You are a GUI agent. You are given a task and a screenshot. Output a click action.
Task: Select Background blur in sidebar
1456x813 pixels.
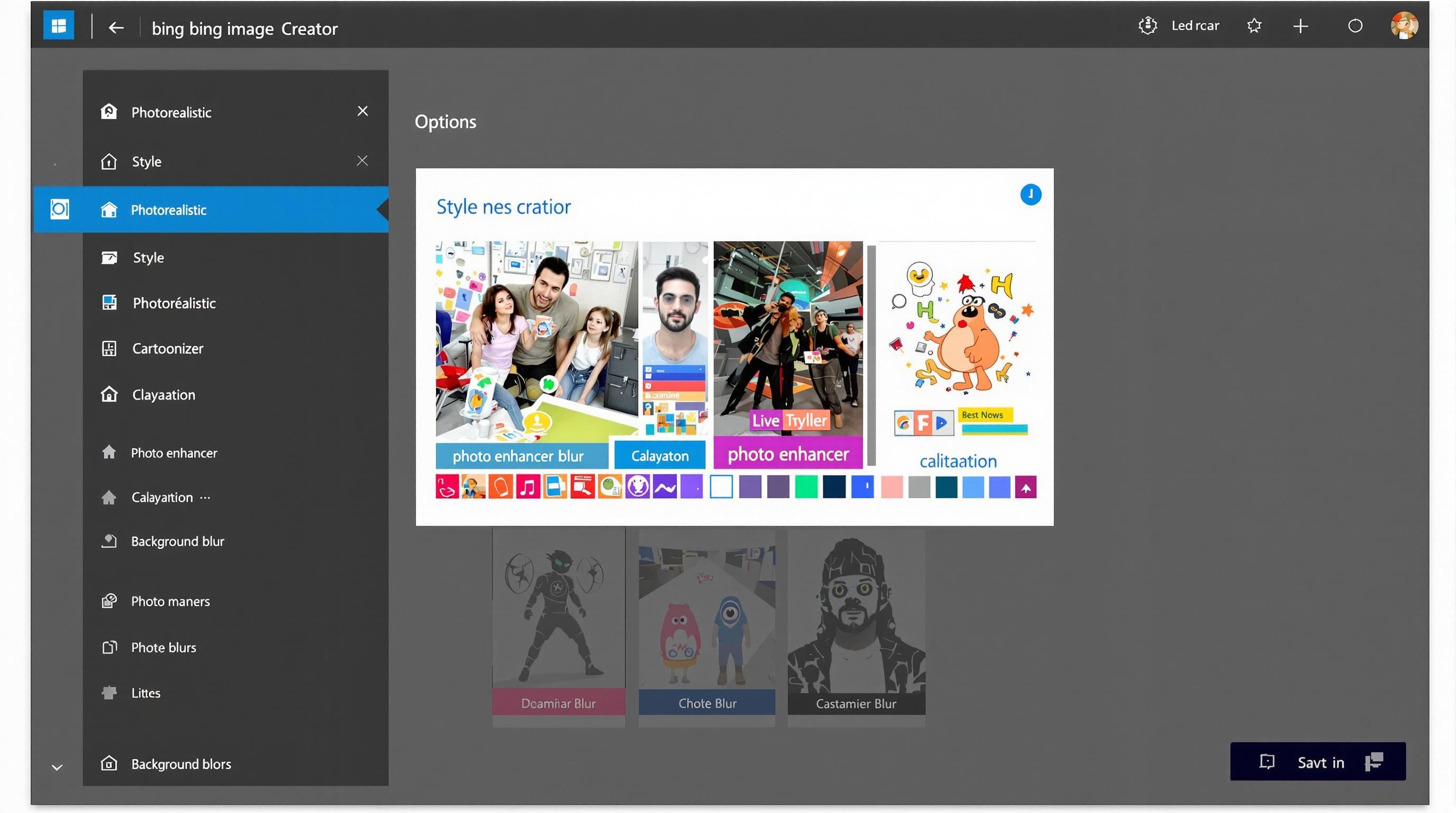177,541
